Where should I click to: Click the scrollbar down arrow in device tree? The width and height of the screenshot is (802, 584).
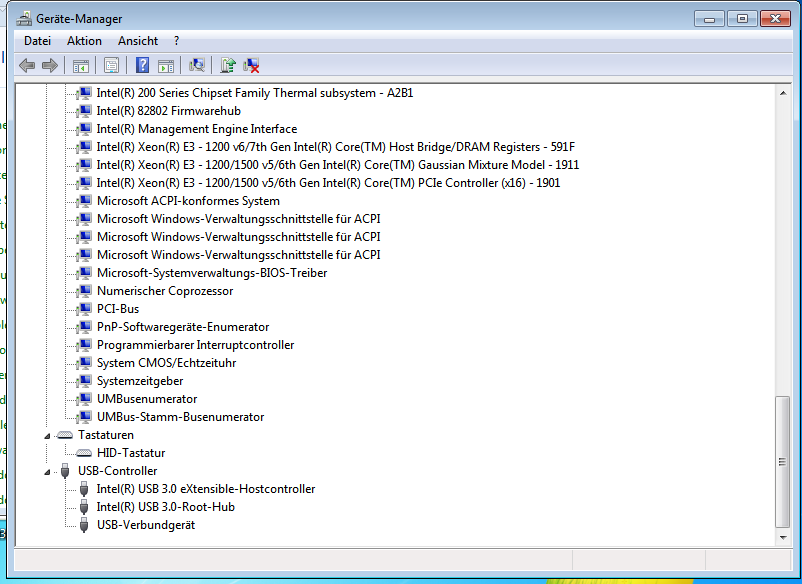pos(783,537)
